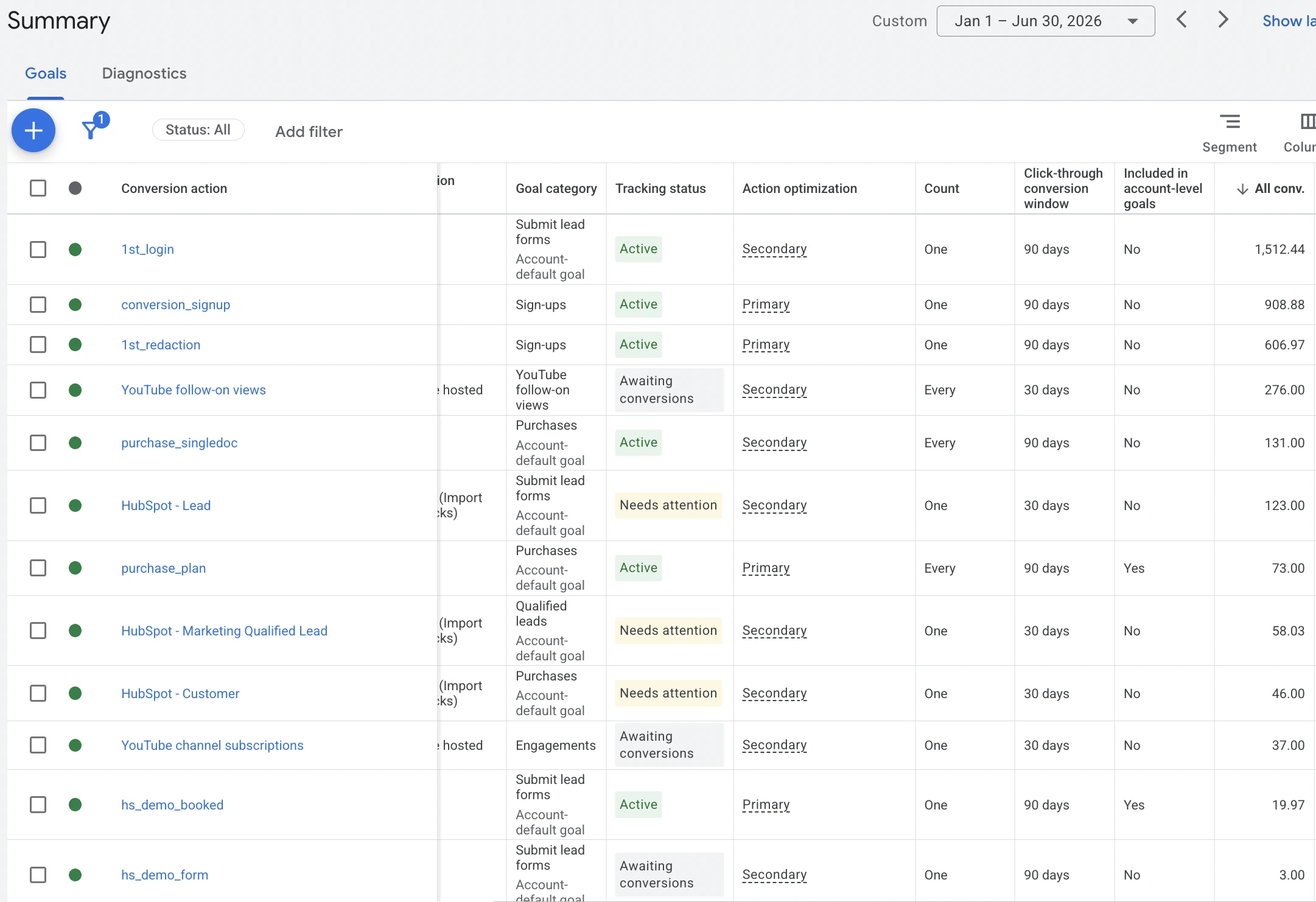
Task: Click green status dot for 1st_login
Action: (75, 250)
